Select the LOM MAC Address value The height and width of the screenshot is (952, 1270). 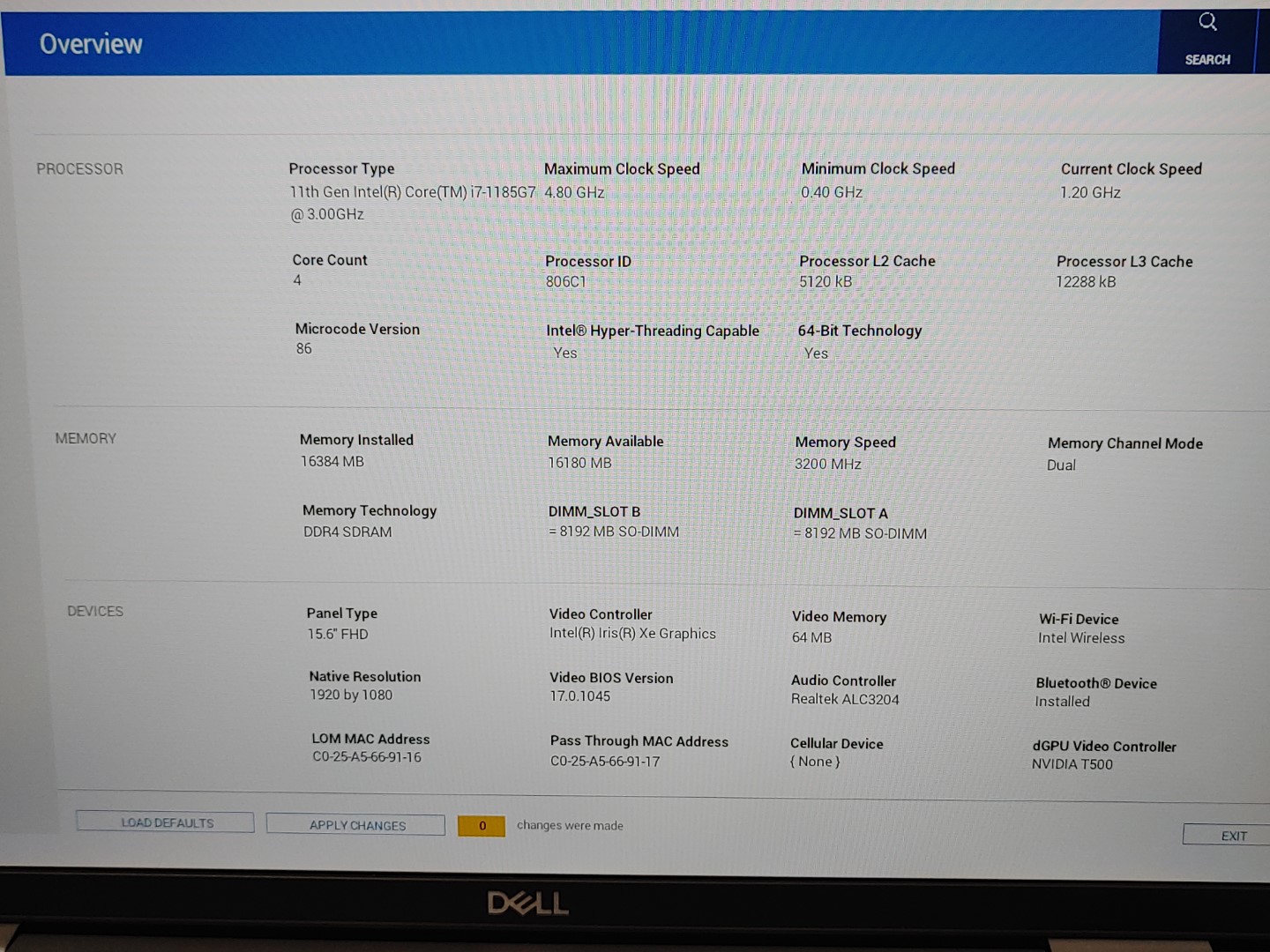[x=367, y=757]
